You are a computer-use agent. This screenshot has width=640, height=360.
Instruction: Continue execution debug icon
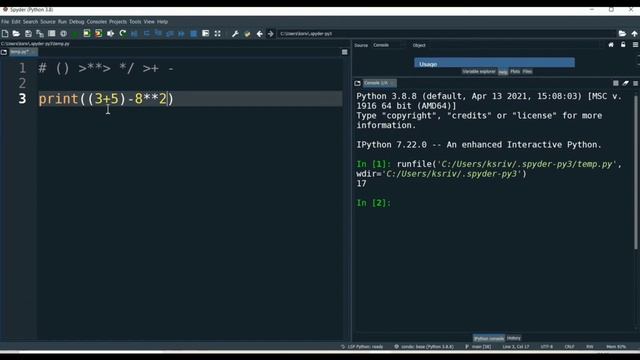tap(182, 34)
